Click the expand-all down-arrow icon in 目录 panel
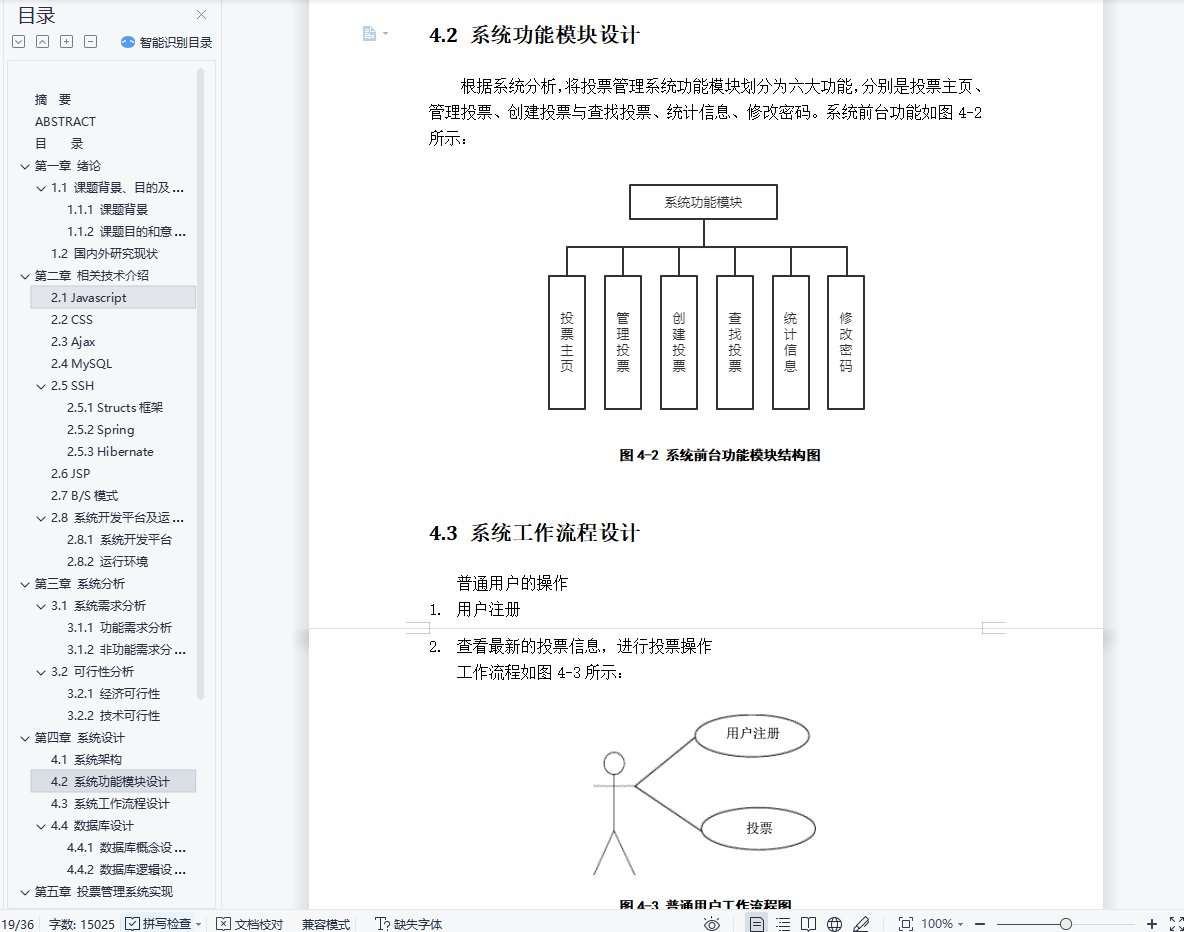The height and width of the screenshot is (932, 1184). point(19,42)
